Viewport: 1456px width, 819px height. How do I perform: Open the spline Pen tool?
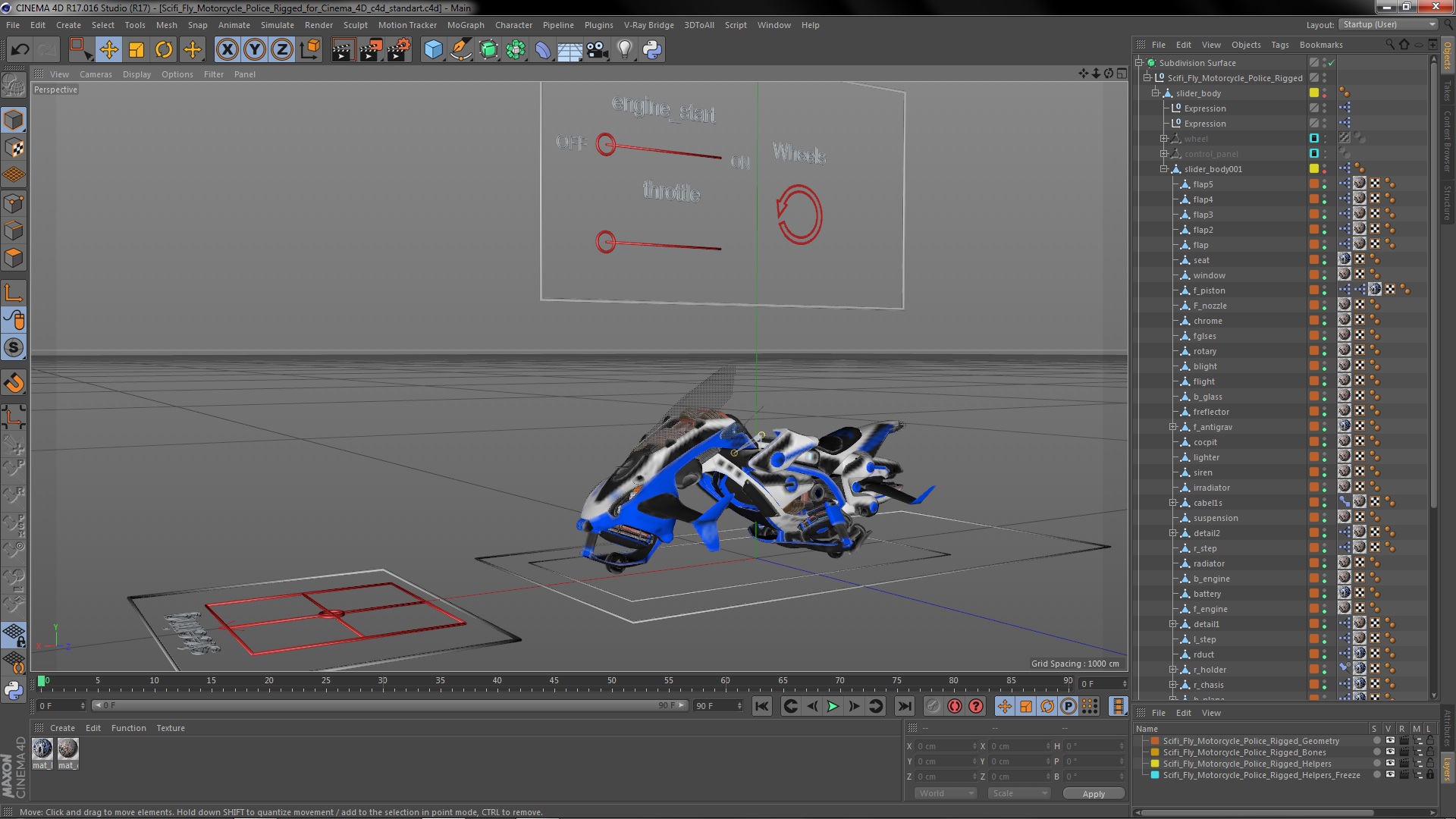click(x=460, y=50)
